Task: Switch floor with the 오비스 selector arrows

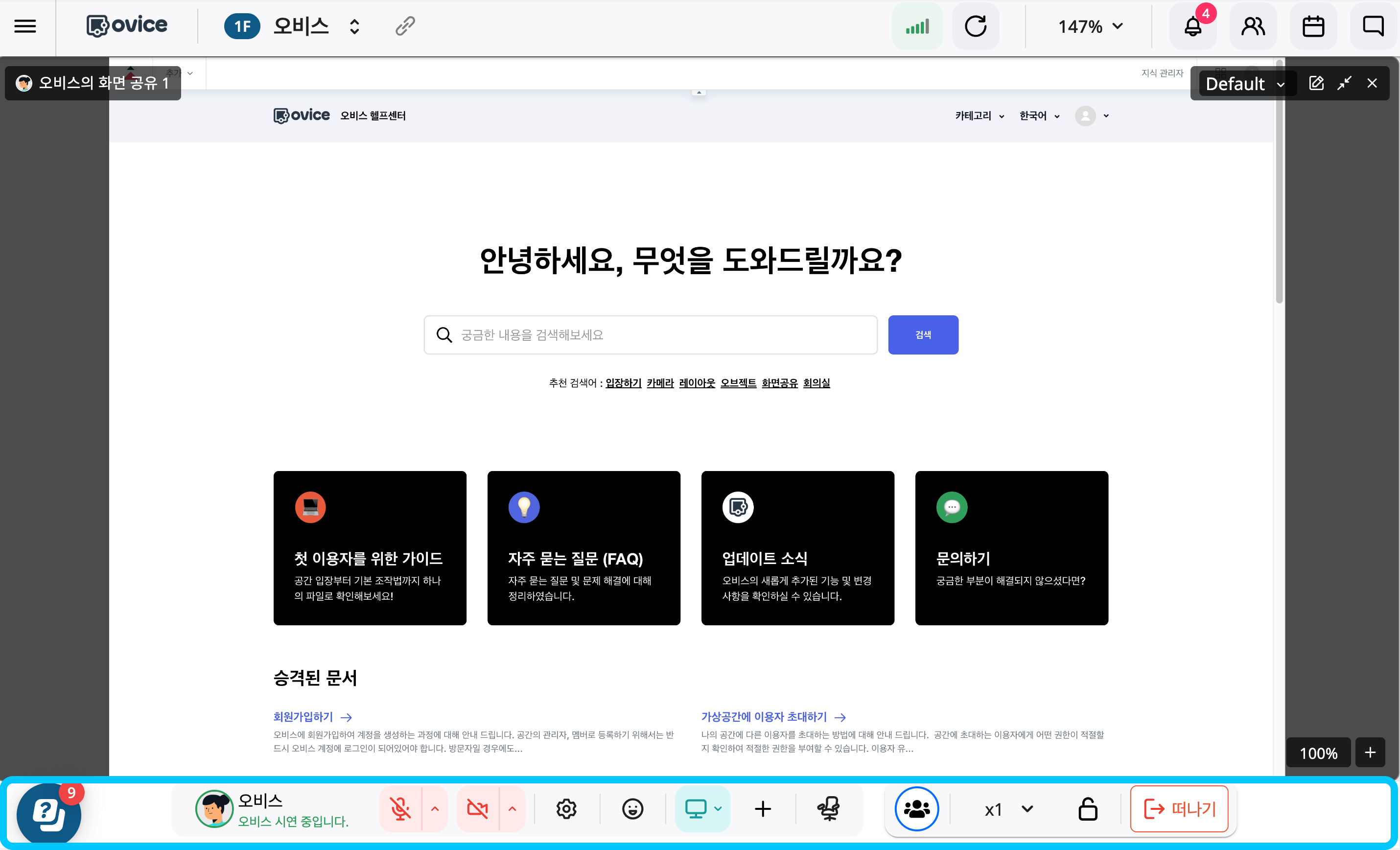Action: coord(354,26)
